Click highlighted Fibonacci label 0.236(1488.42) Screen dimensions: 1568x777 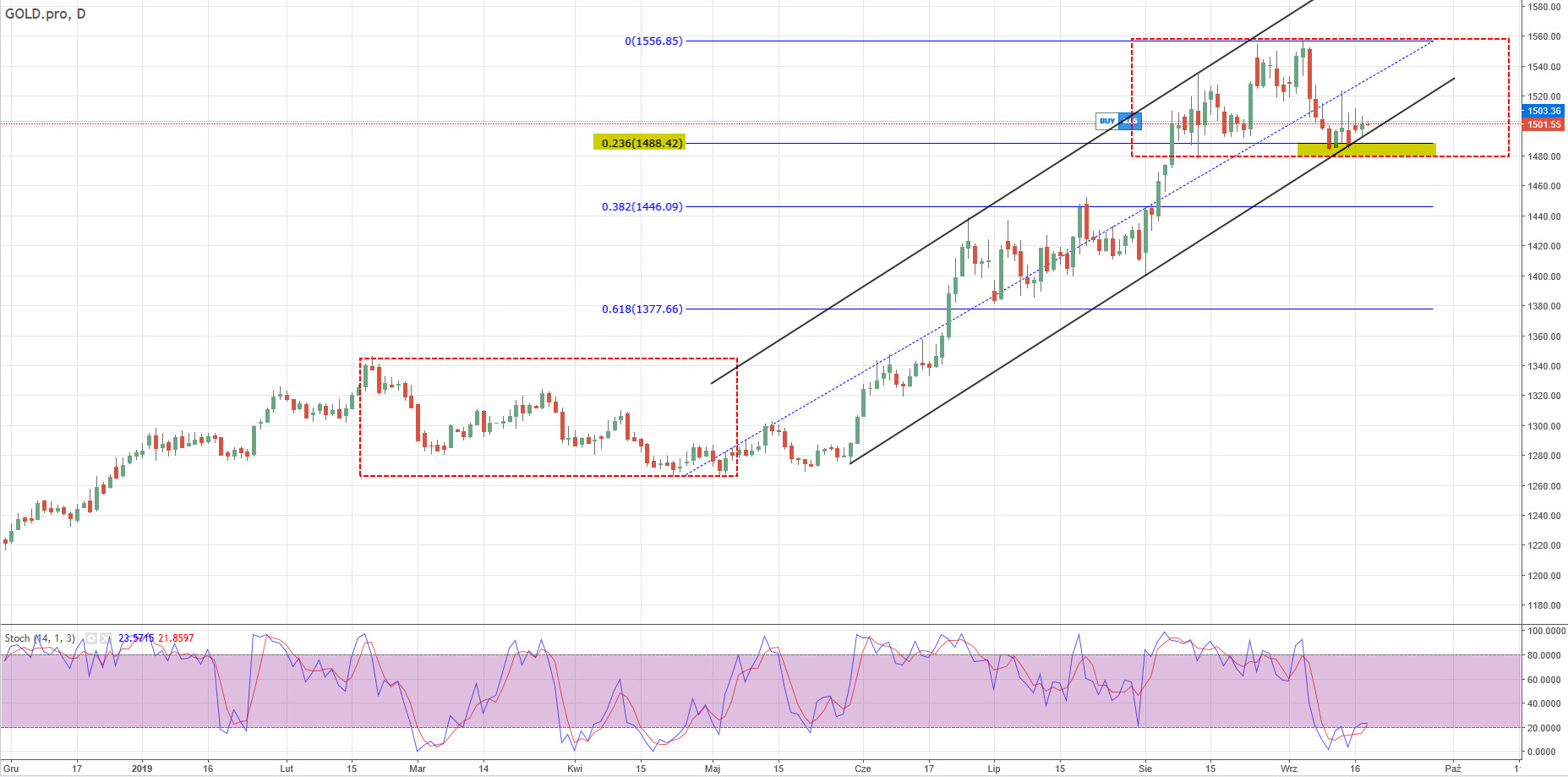(x=639, y=143)
